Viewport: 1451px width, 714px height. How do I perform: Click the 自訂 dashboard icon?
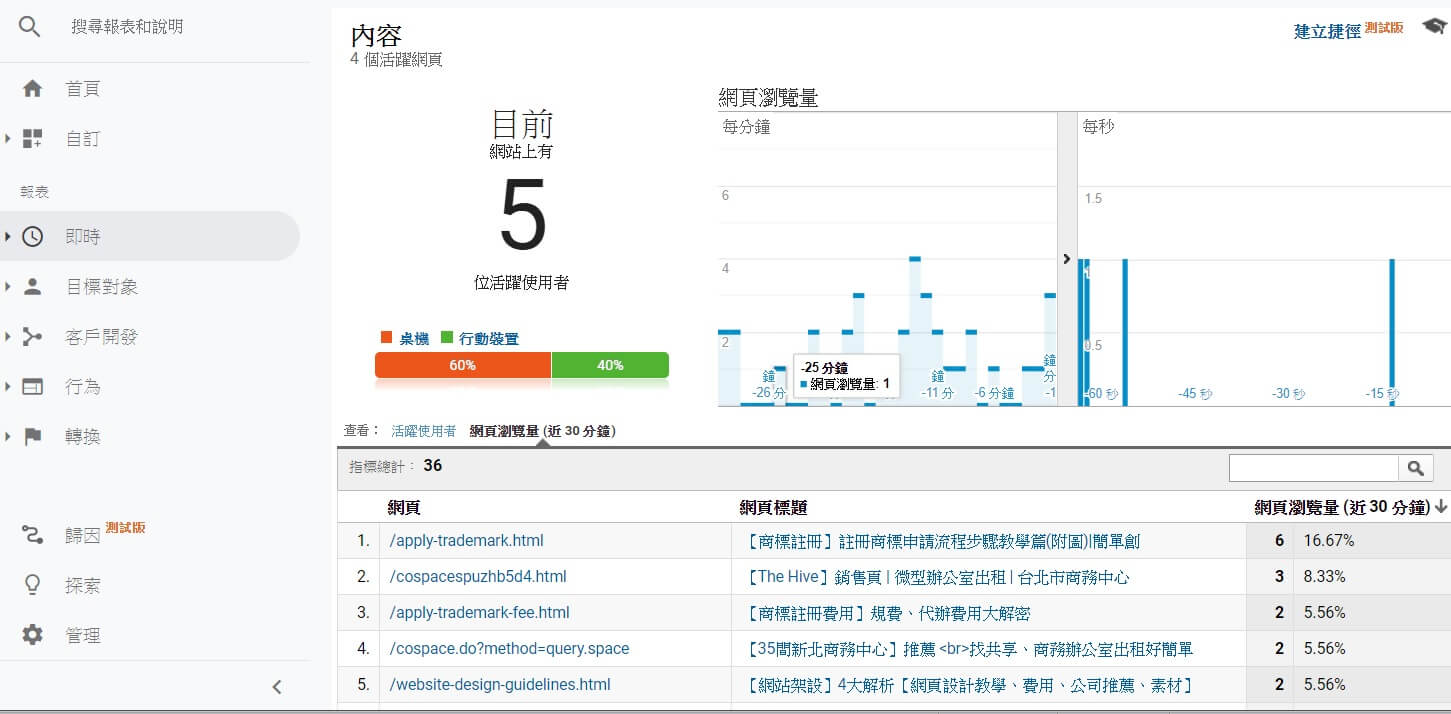tap(33, 139)
